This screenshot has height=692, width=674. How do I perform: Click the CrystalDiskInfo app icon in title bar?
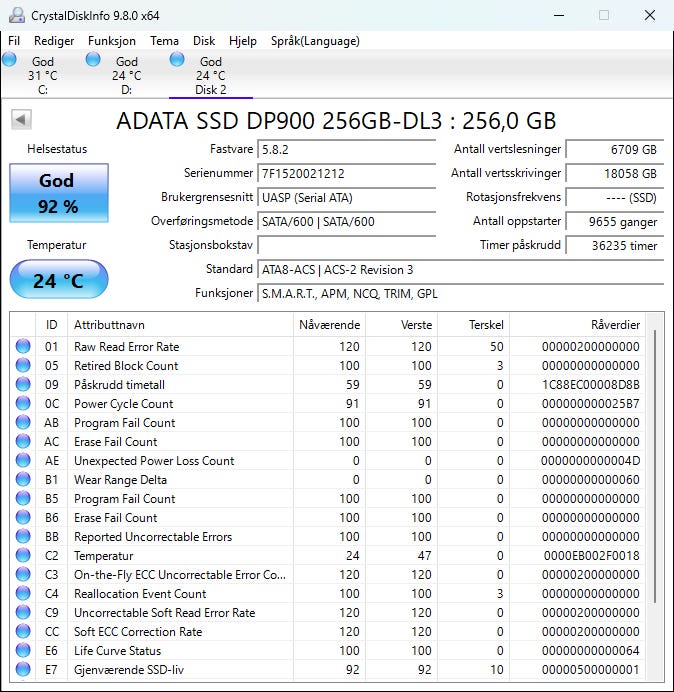coord(15,15)
